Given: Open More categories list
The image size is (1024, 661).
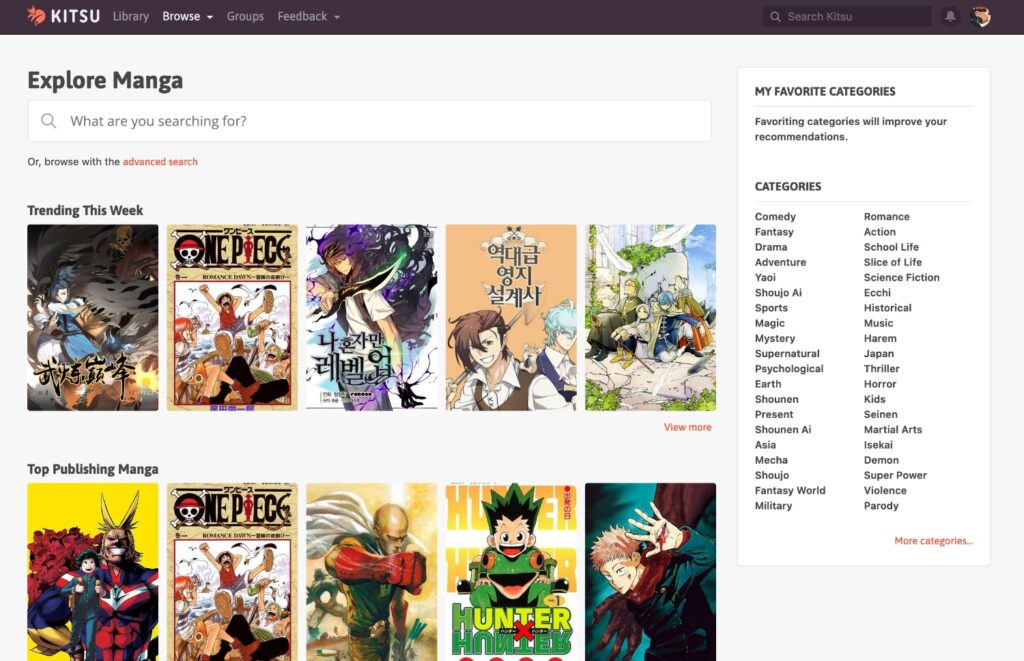Looking at the screenshot, I should pos(932,540).
